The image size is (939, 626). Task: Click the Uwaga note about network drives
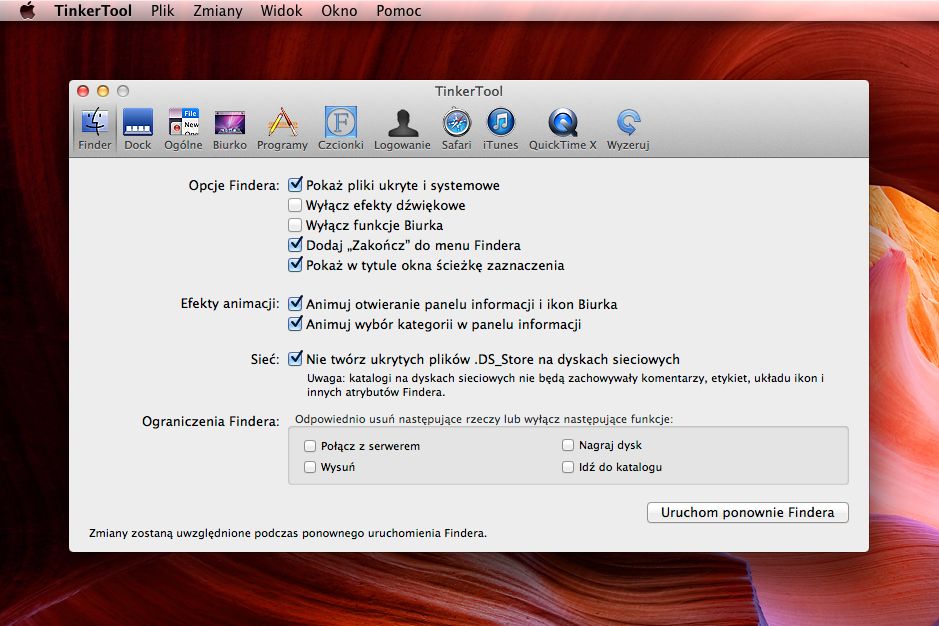pos(565,385)
